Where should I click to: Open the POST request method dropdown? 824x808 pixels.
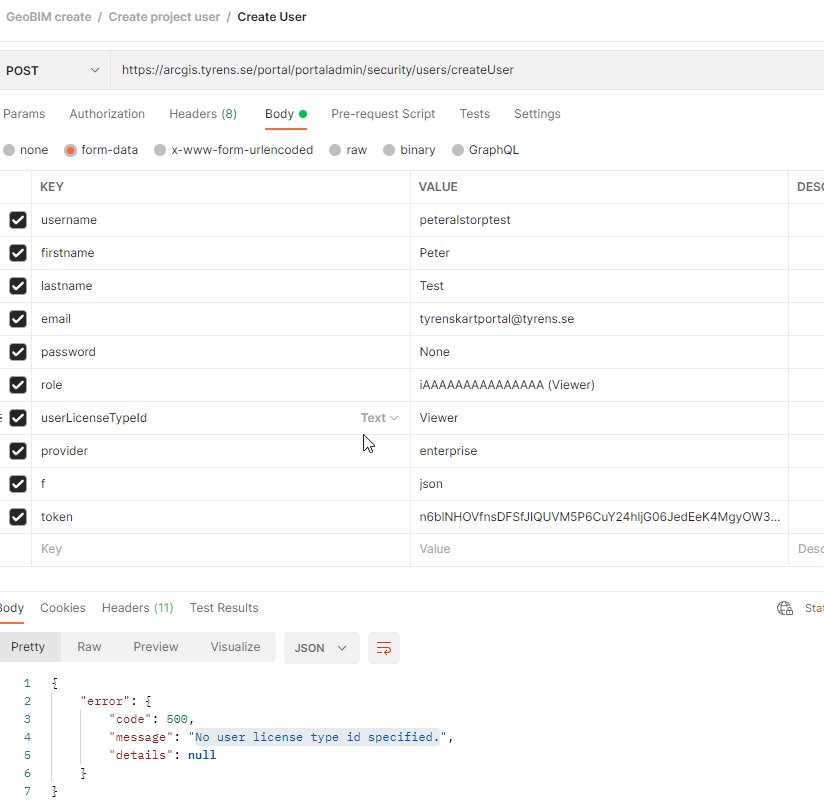pos(54,69)
